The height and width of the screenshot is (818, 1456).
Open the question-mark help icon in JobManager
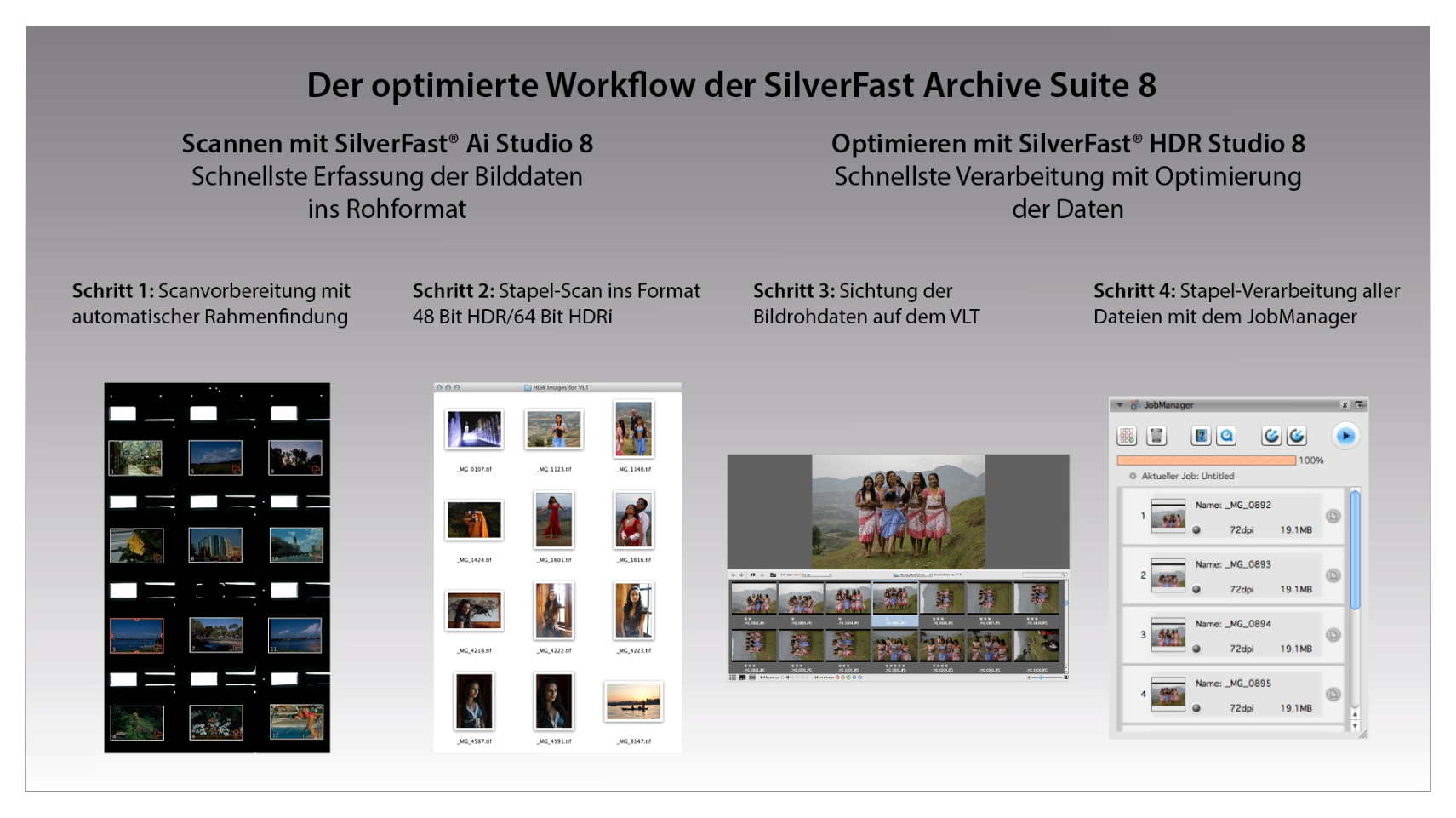[x=1201, y=436]
